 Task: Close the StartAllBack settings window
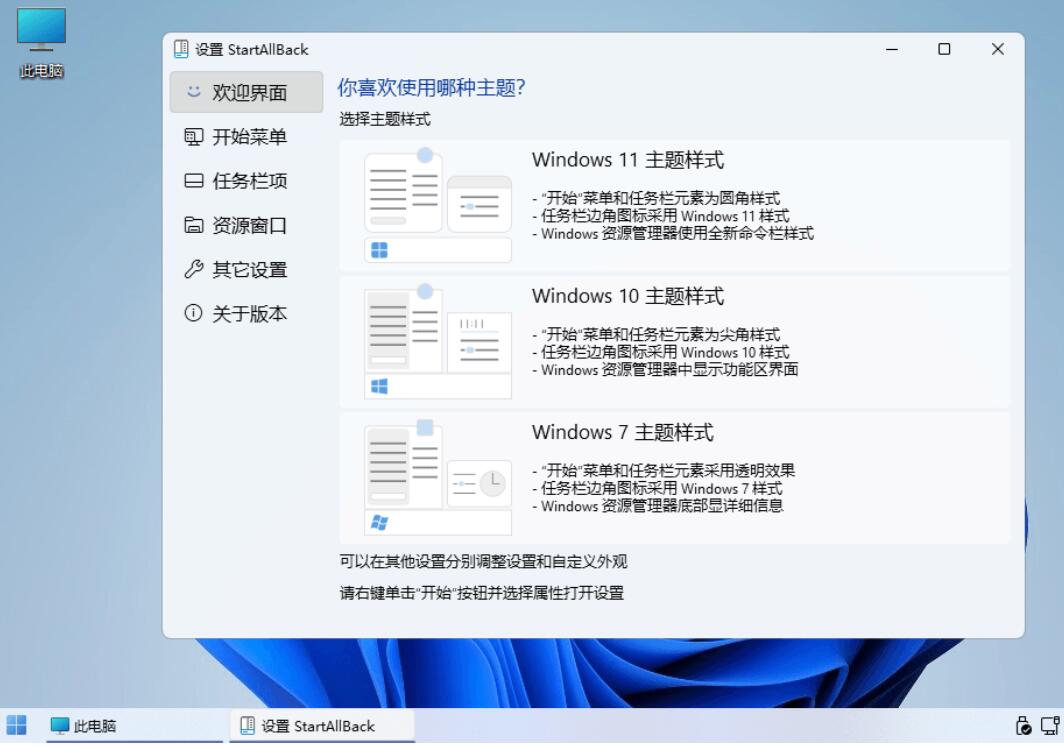point(998,49)
